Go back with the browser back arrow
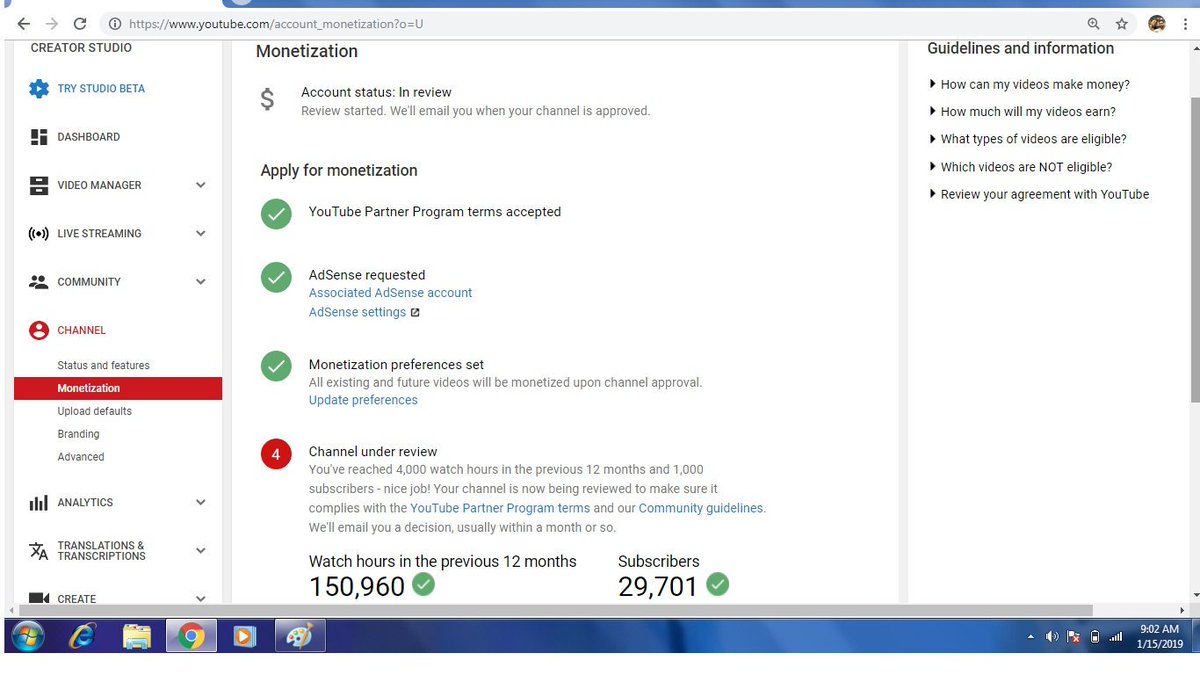Image resolution: width=1200 pixels, height=675 pixels. coord(23,23)
